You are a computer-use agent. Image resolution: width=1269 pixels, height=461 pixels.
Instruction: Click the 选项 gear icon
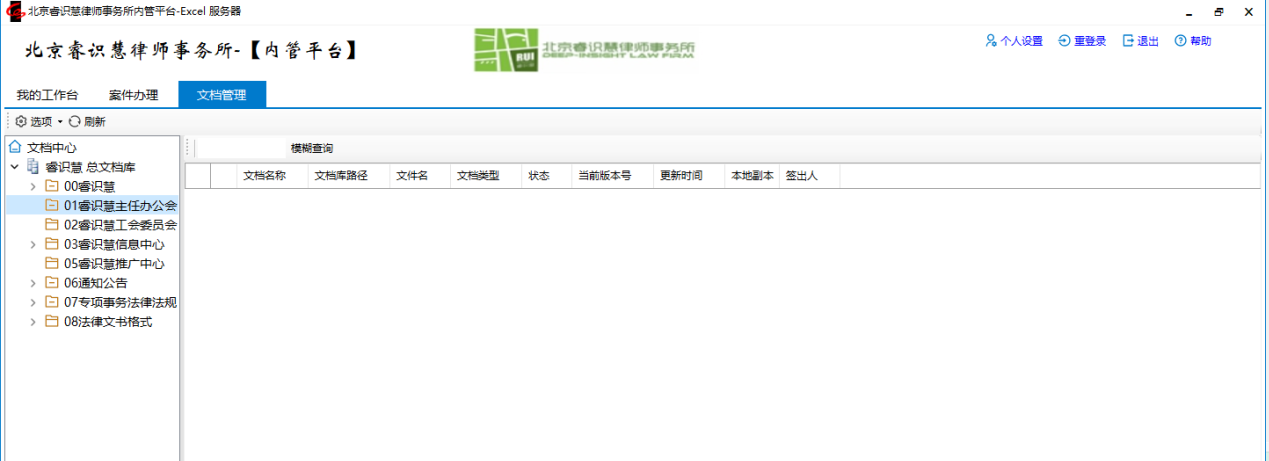tap(21, 122)
